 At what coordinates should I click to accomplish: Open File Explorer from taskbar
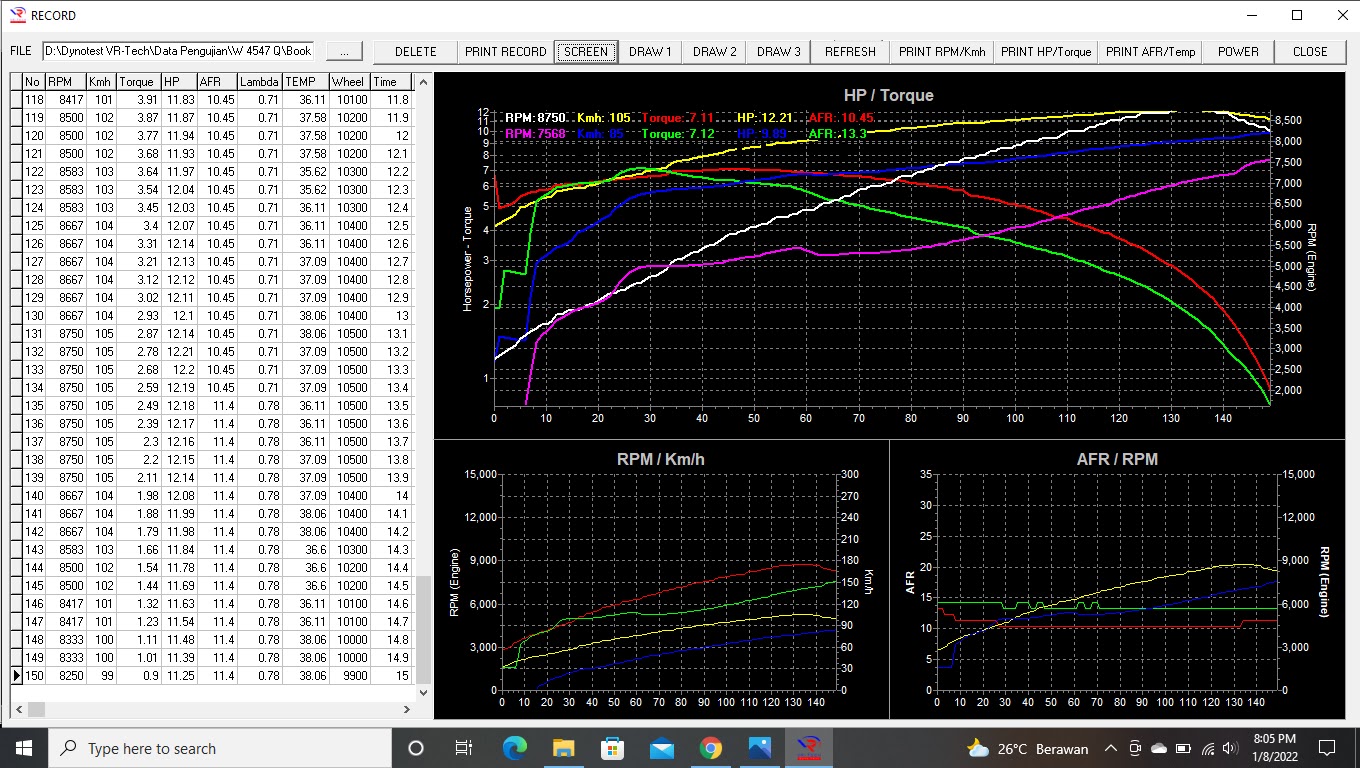point(563,748)
